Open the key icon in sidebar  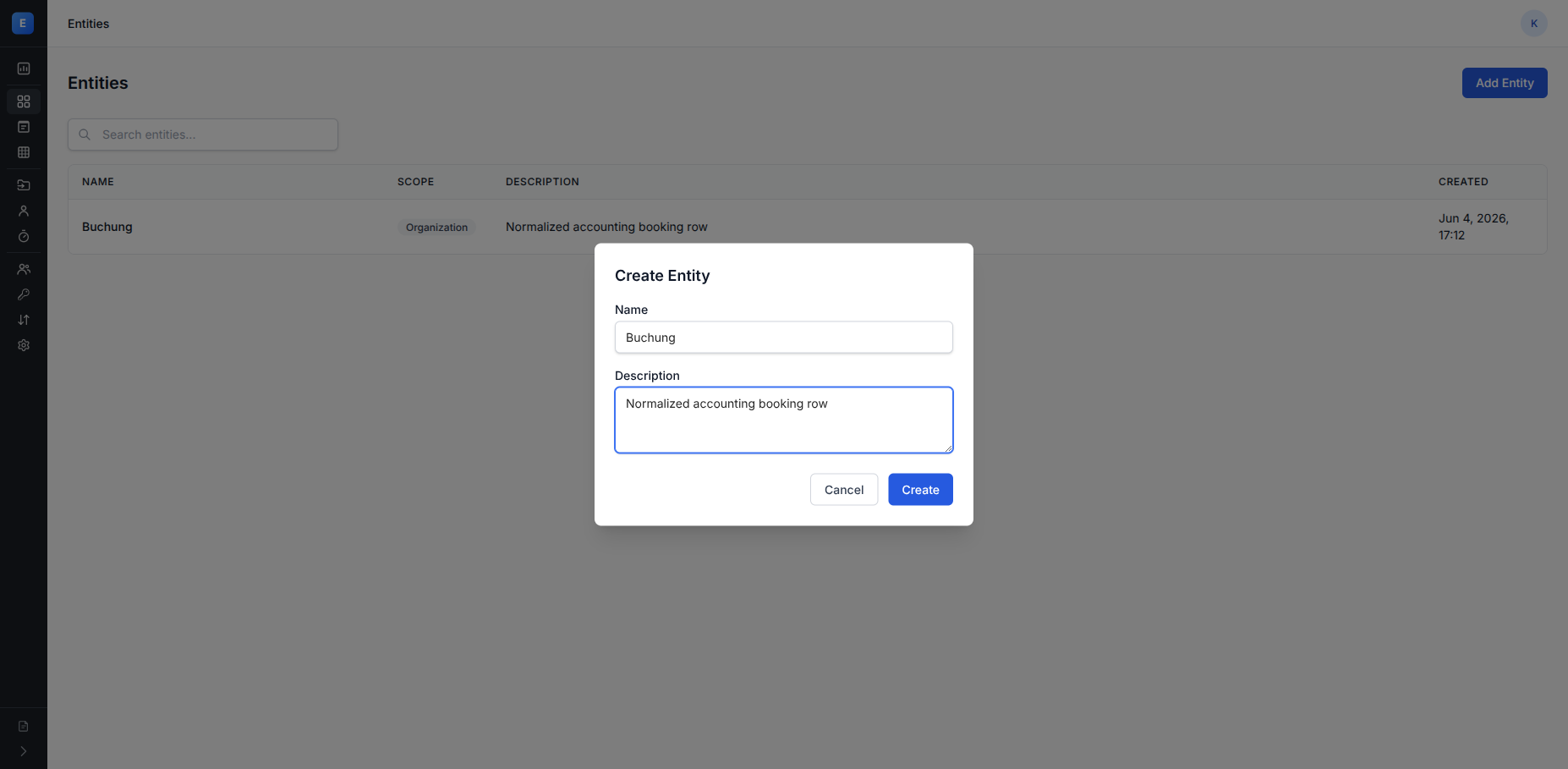[24, 294]
